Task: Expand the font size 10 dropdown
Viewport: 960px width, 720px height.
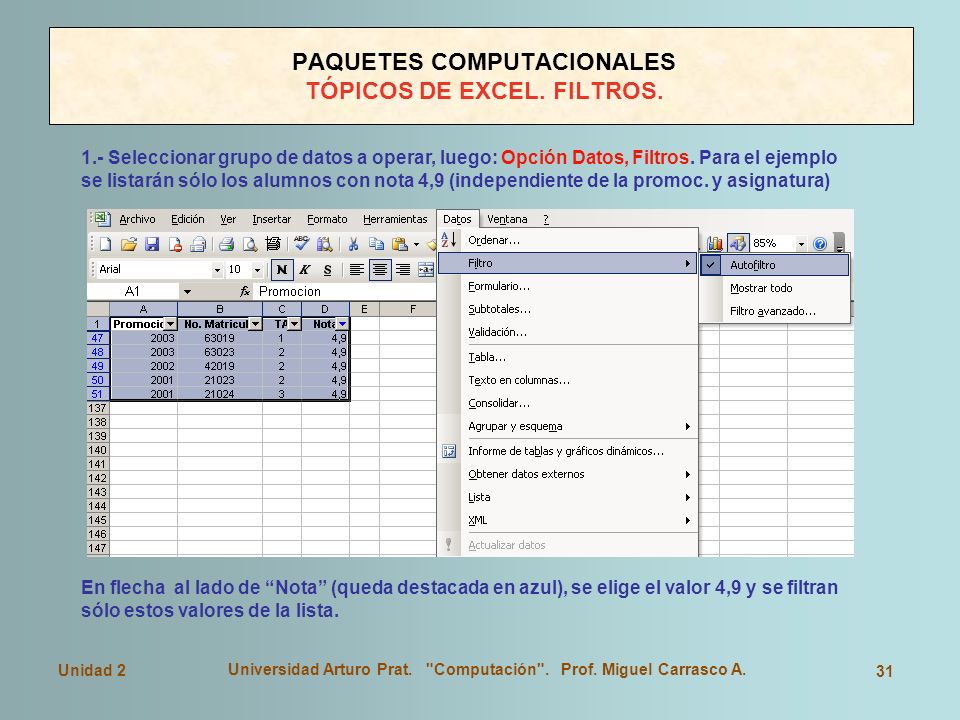Action: 257,269
